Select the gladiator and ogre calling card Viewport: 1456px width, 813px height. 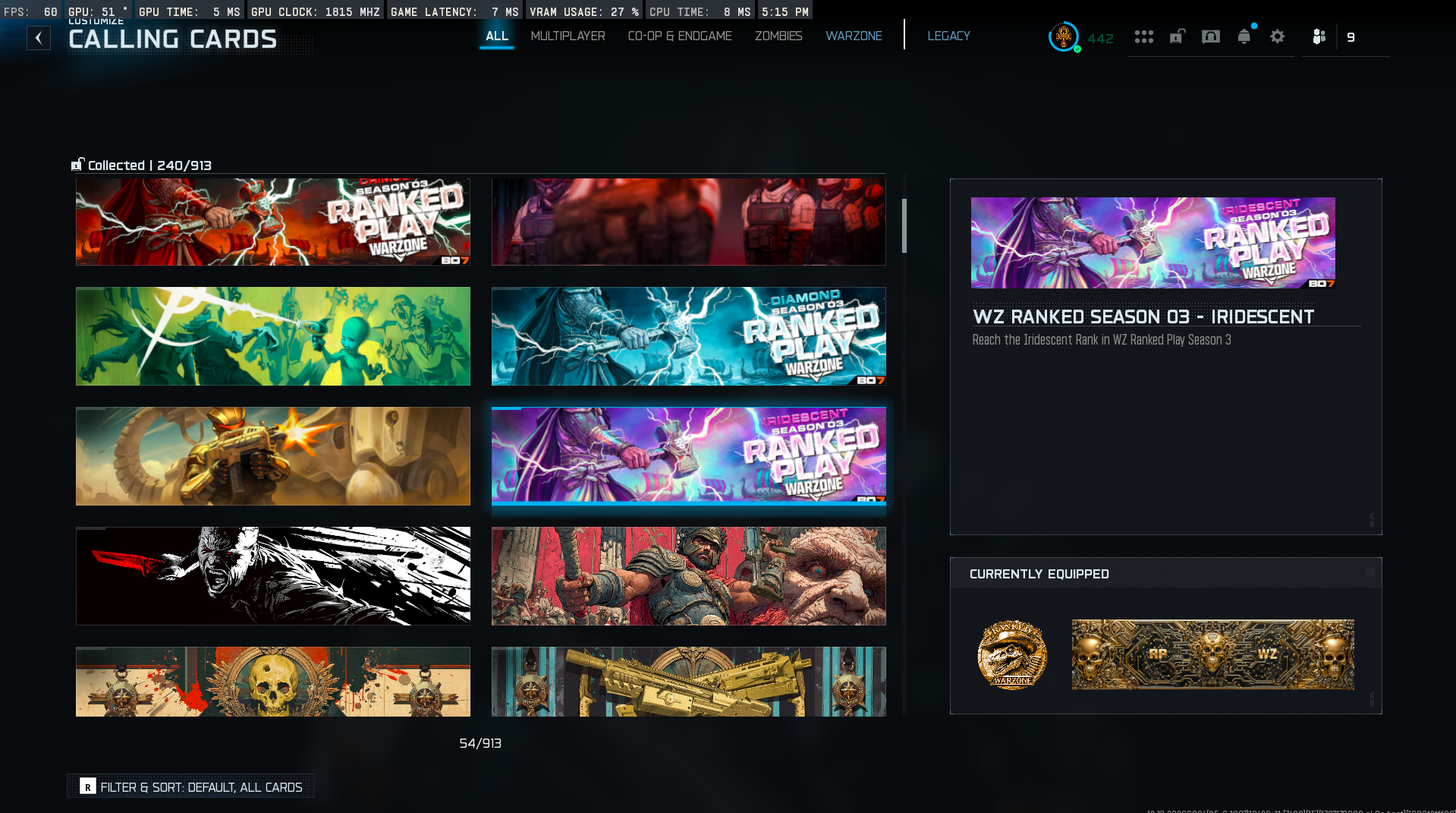[x=689, y=576]
